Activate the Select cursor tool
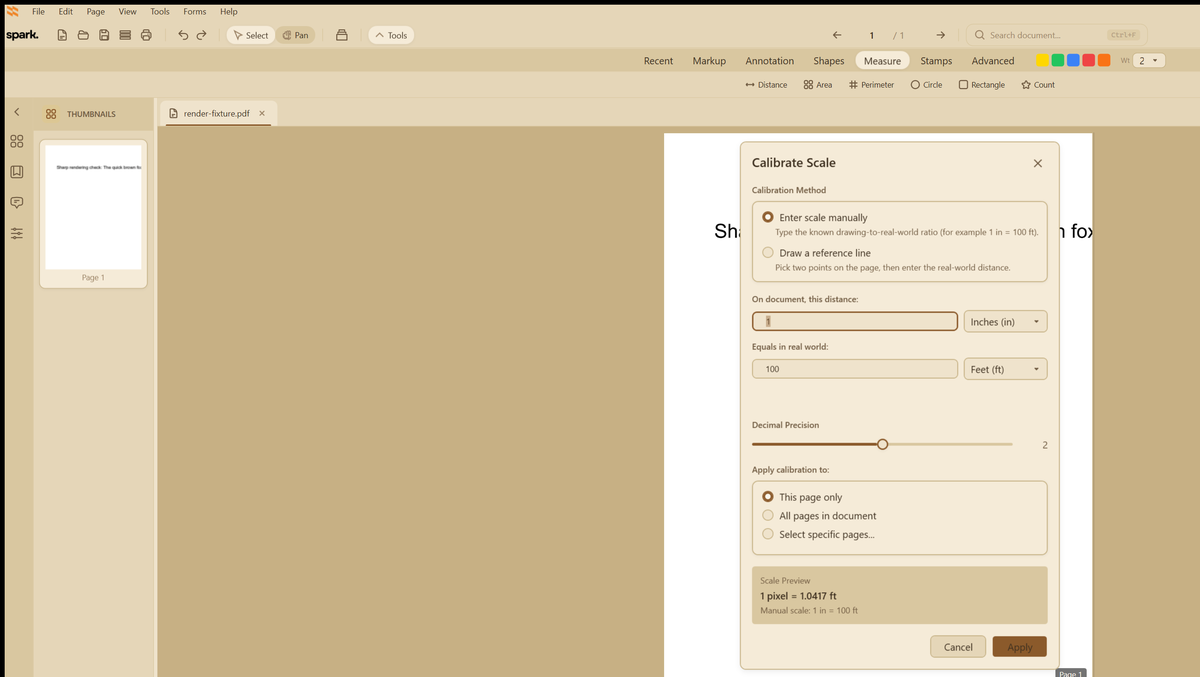 251,35
